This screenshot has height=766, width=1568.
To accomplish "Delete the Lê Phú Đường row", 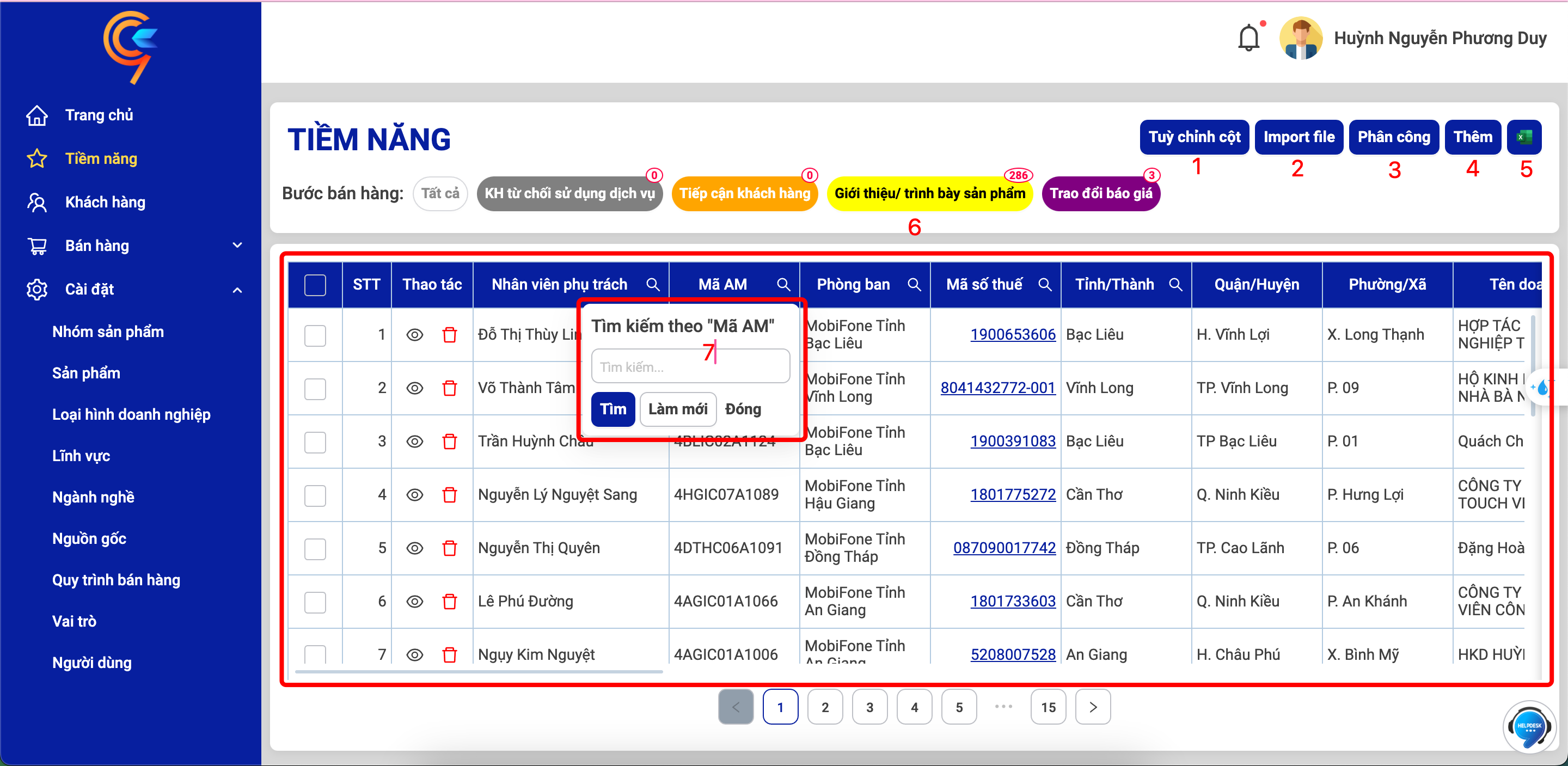I will (449, 602).
